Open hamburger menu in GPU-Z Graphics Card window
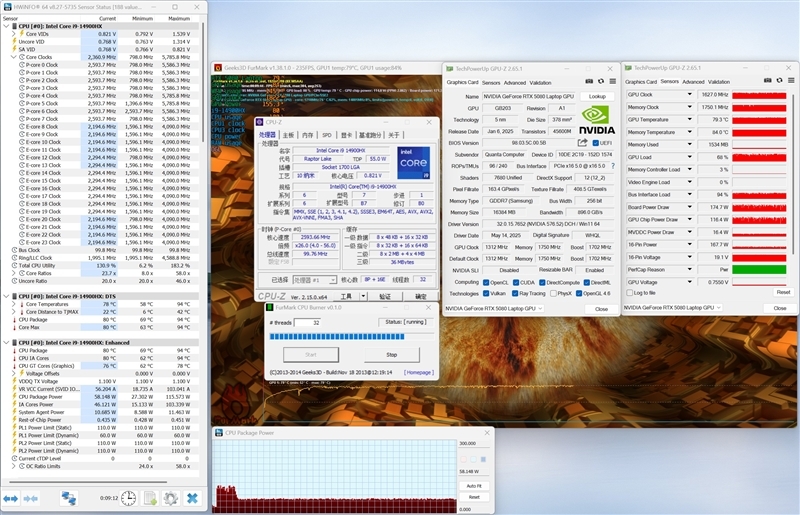 pyautogui.click(x=613, y=81)
